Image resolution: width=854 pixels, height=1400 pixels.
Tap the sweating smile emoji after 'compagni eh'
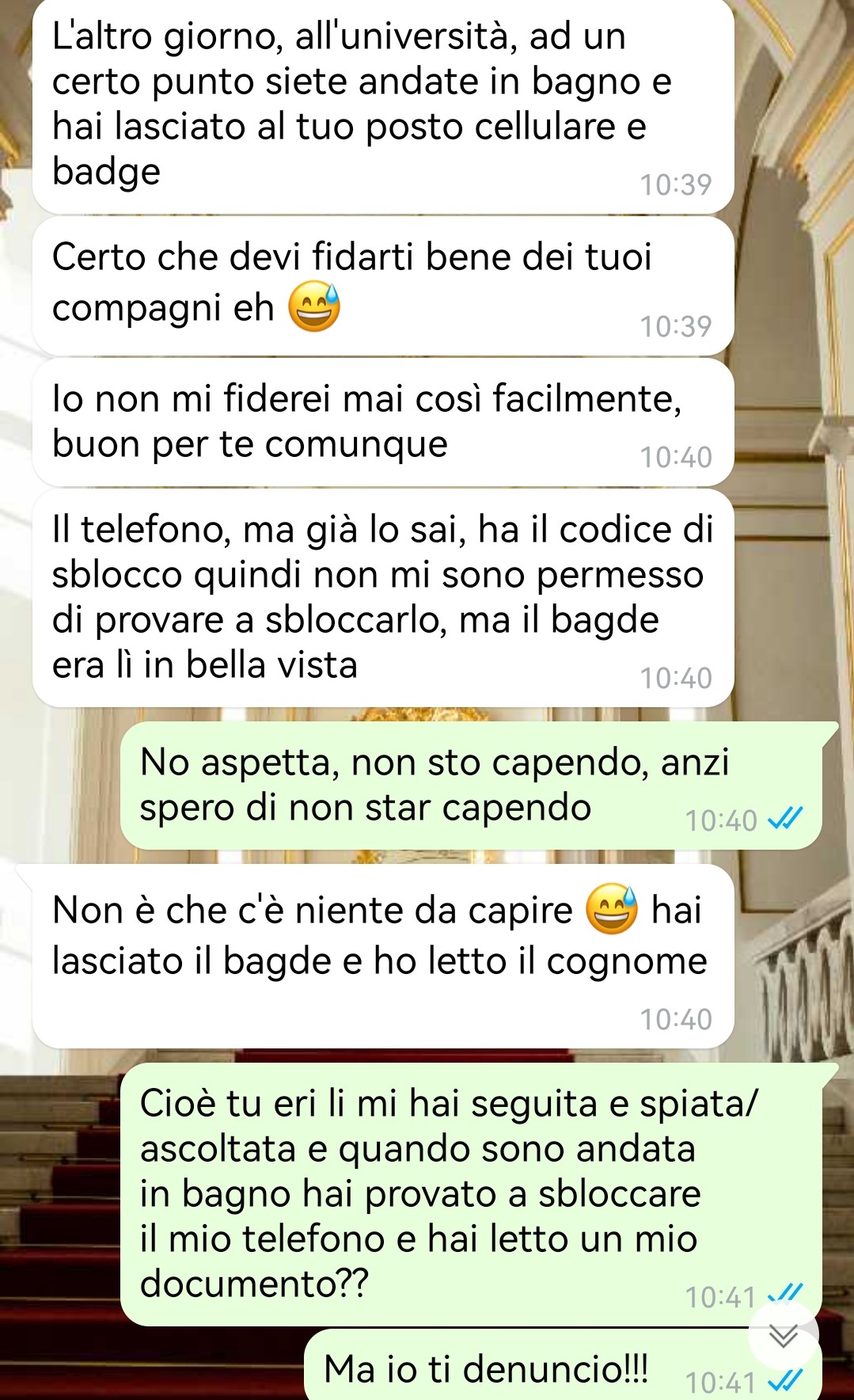[314, 307]
